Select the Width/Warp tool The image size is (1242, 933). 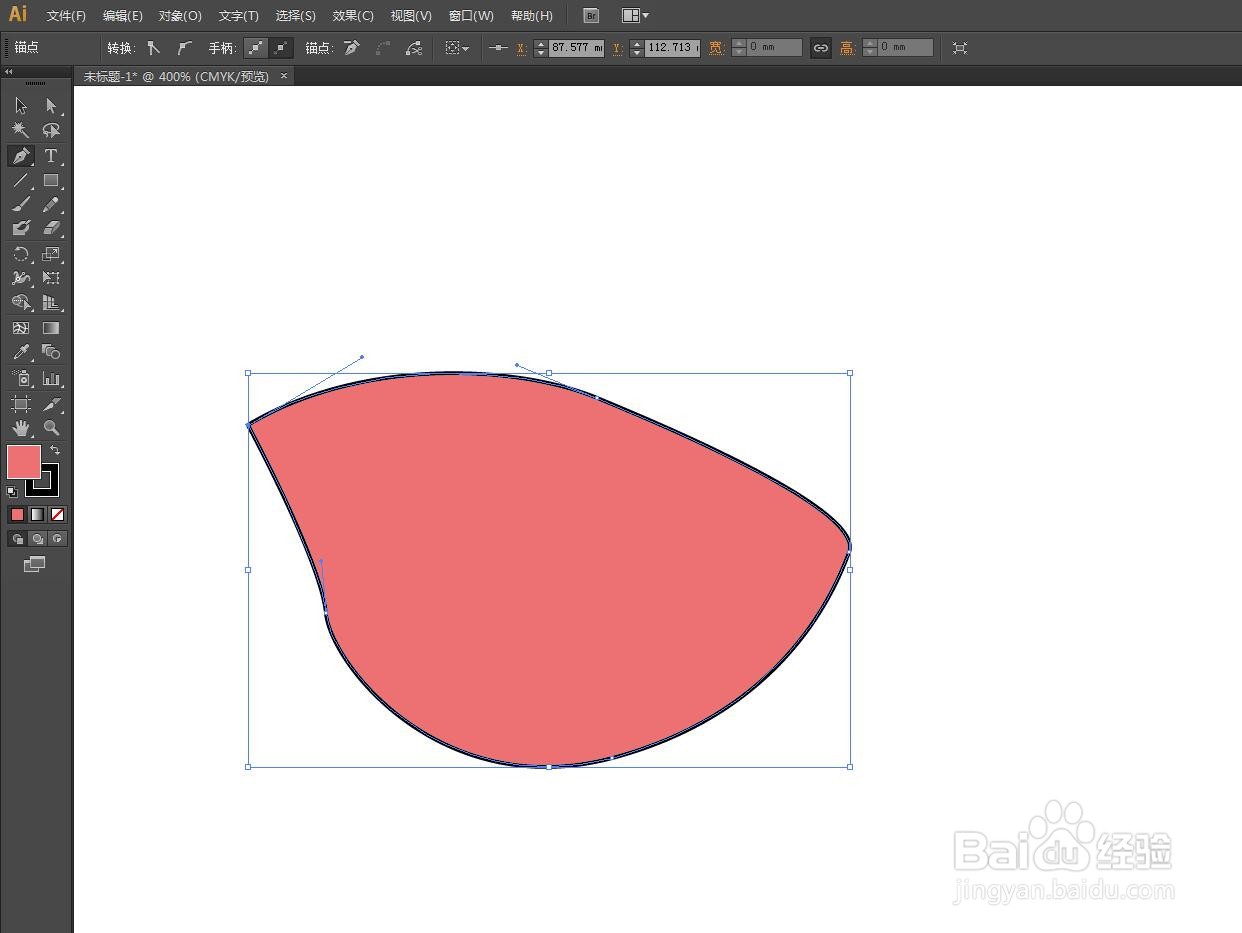coord(21,278)
